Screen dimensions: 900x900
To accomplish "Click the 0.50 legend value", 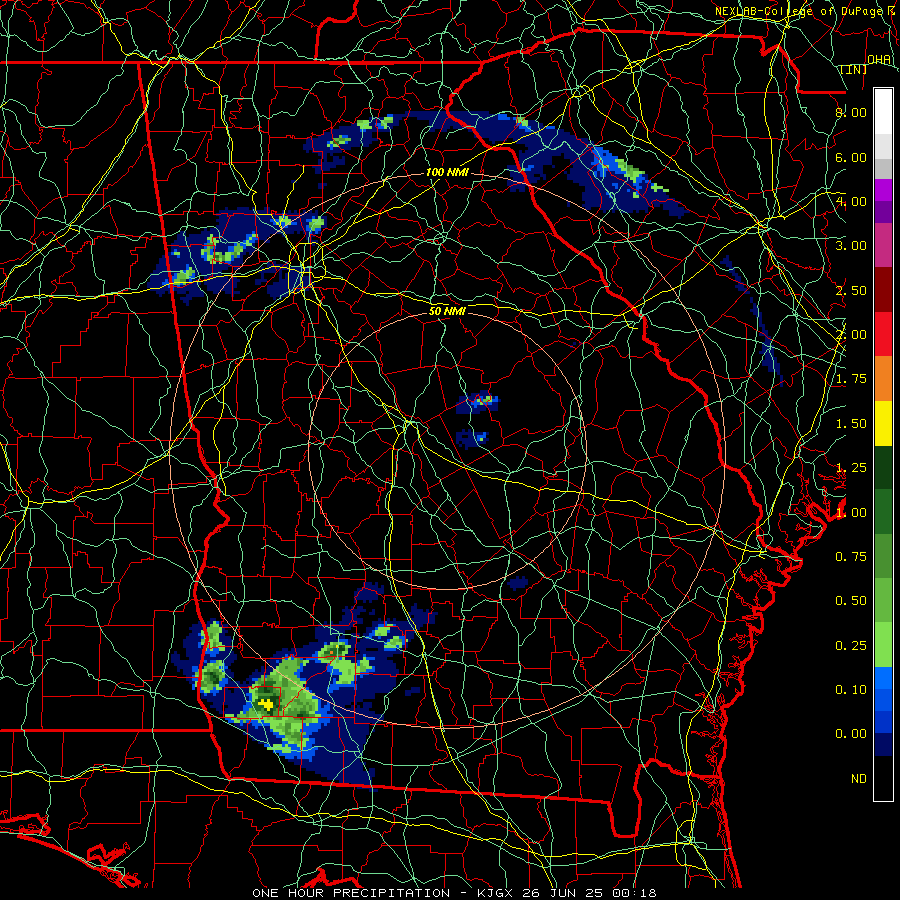I will [x=851, y=601].
